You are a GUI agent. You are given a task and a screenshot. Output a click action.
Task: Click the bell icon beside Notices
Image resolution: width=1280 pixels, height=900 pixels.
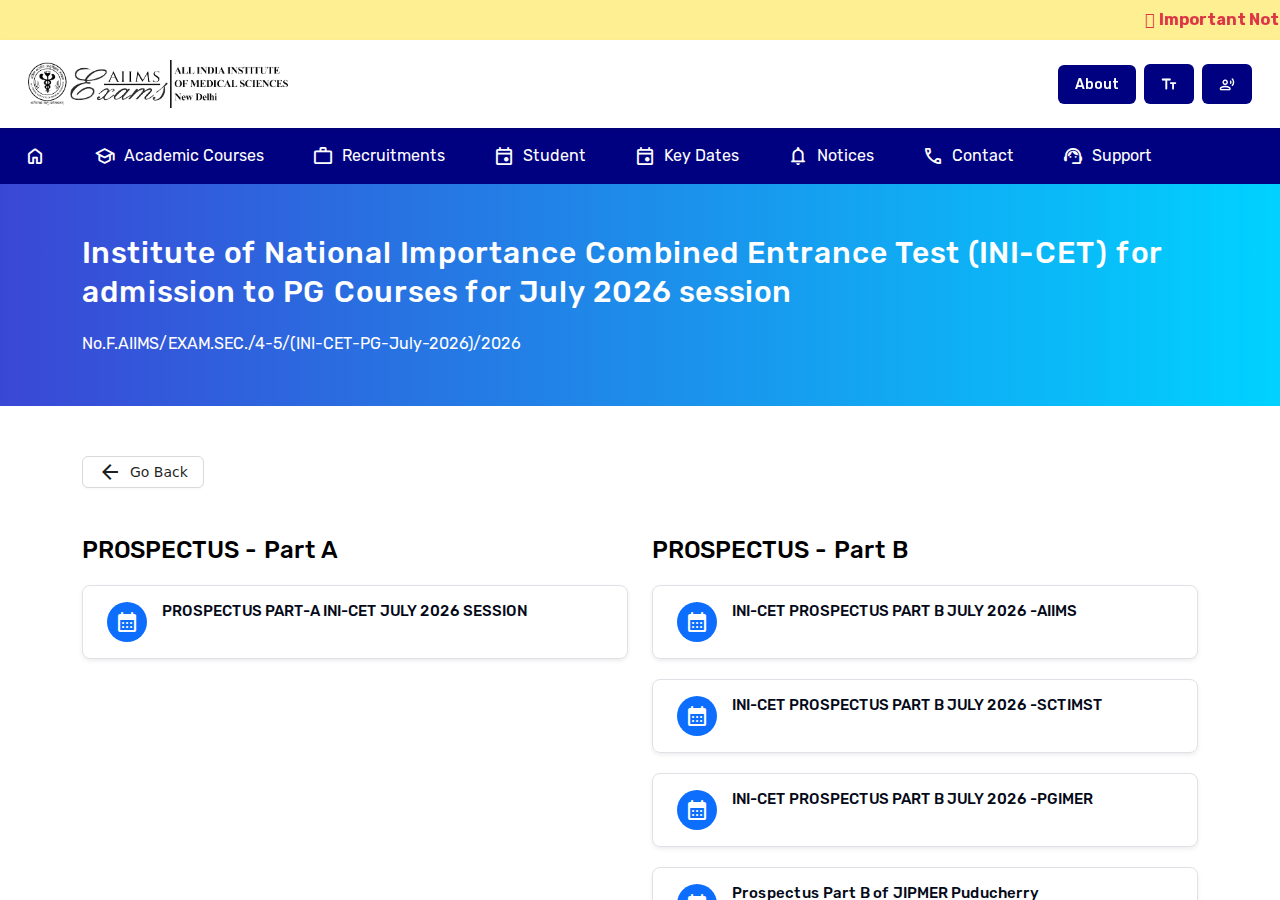[798, 156]
